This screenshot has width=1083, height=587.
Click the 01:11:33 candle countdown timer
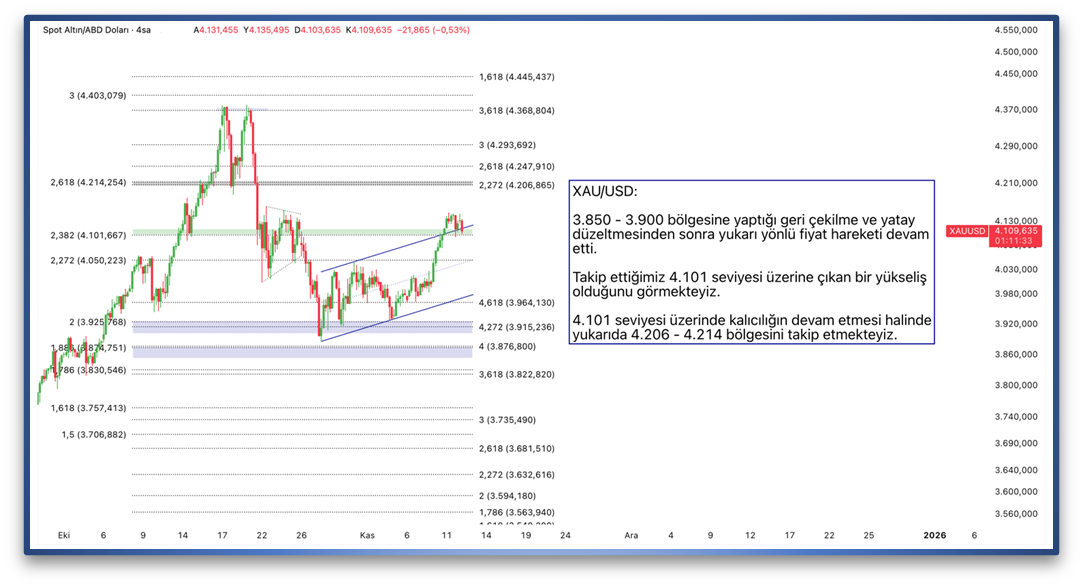click(1013, 241)
